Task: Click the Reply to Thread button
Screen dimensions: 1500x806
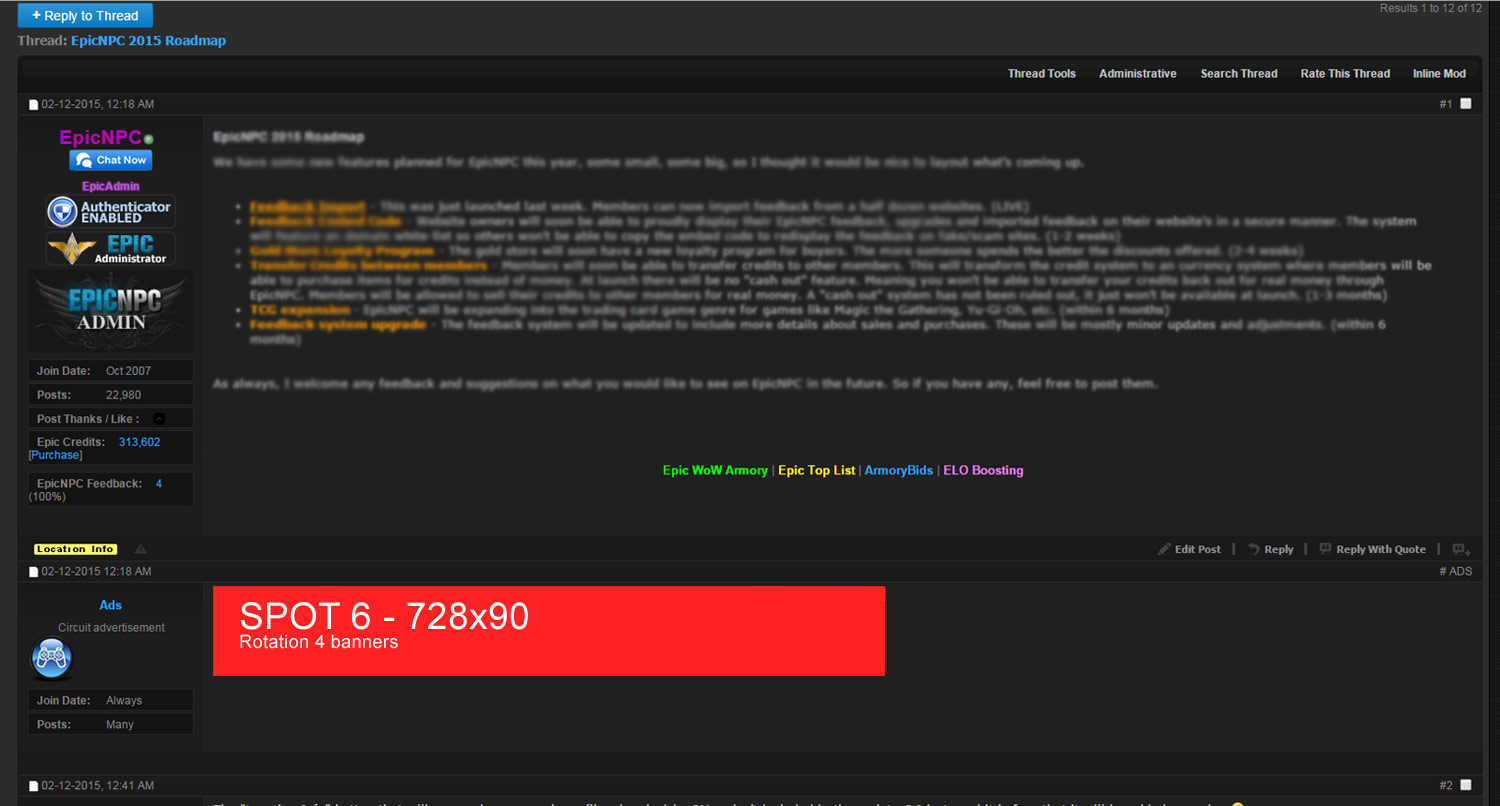Action: (85, 16)
